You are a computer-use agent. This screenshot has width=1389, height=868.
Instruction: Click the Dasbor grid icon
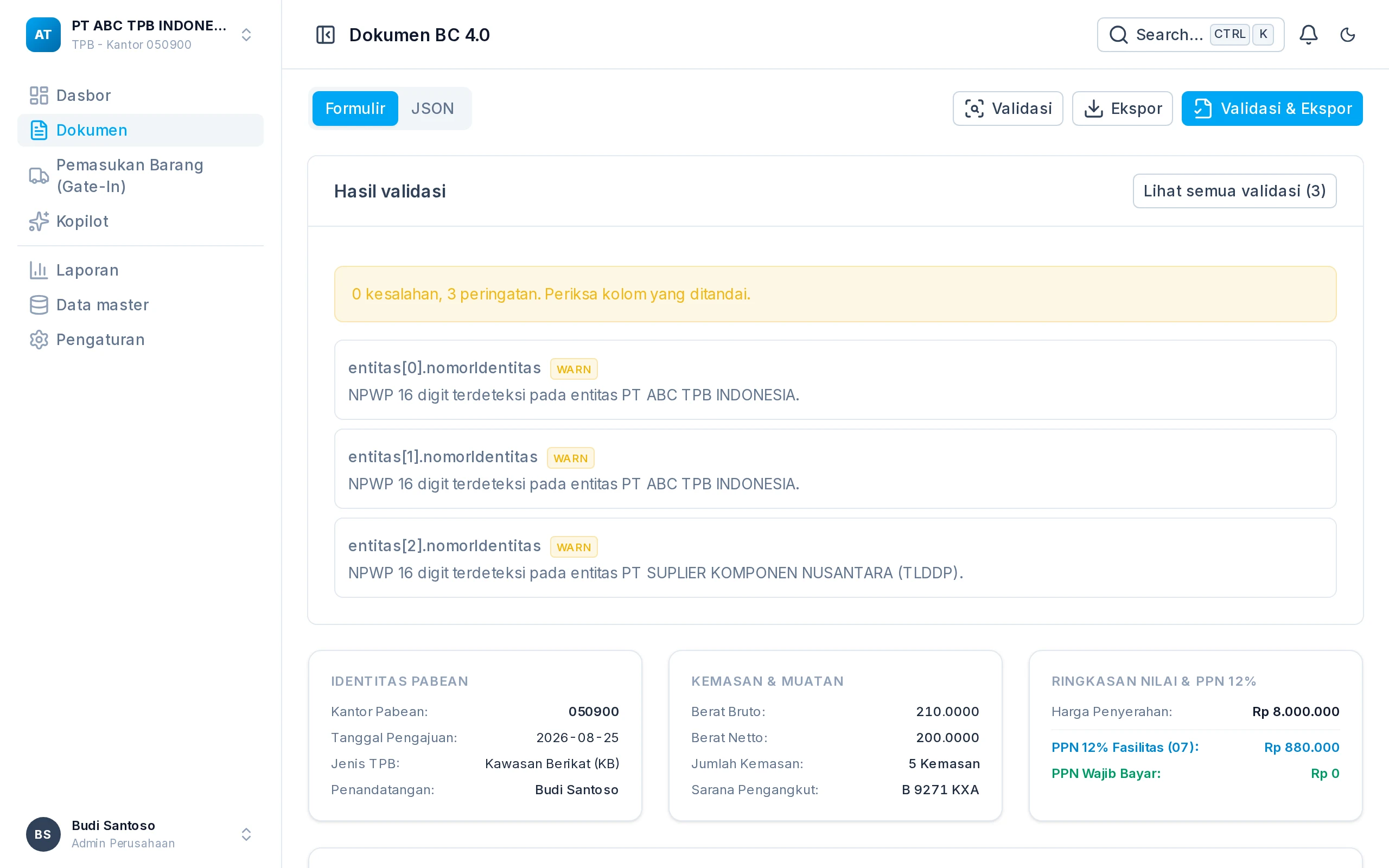click(x=39, y=95)
